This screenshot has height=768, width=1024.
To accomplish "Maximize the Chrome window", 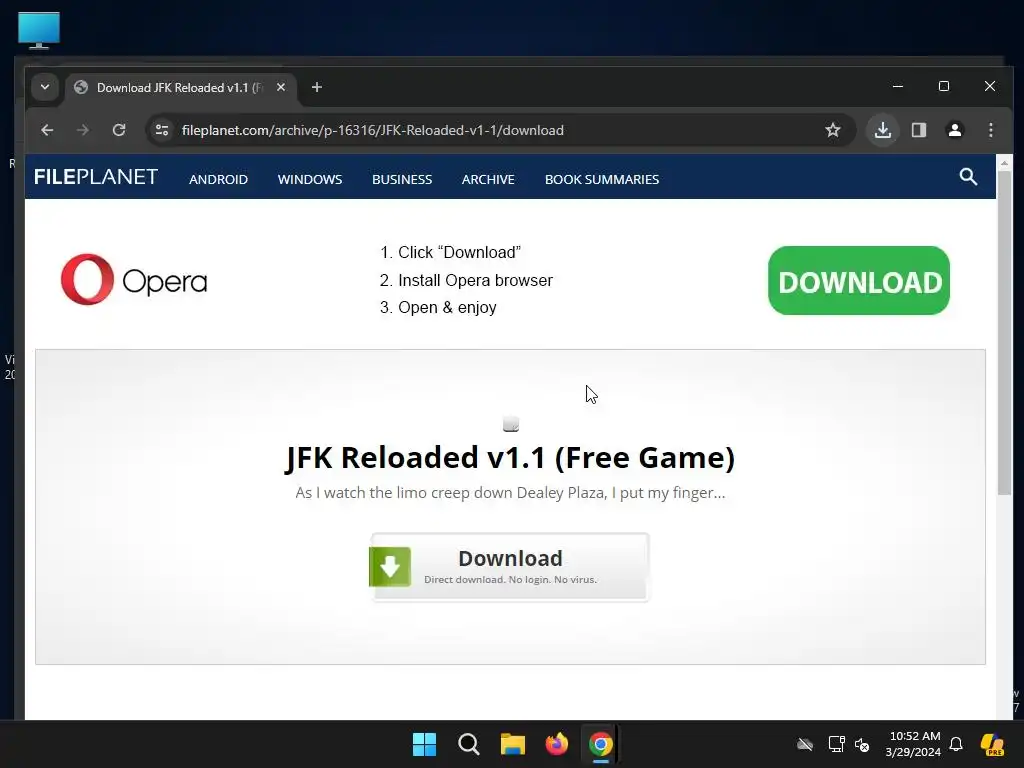I will tap(944, 86).
